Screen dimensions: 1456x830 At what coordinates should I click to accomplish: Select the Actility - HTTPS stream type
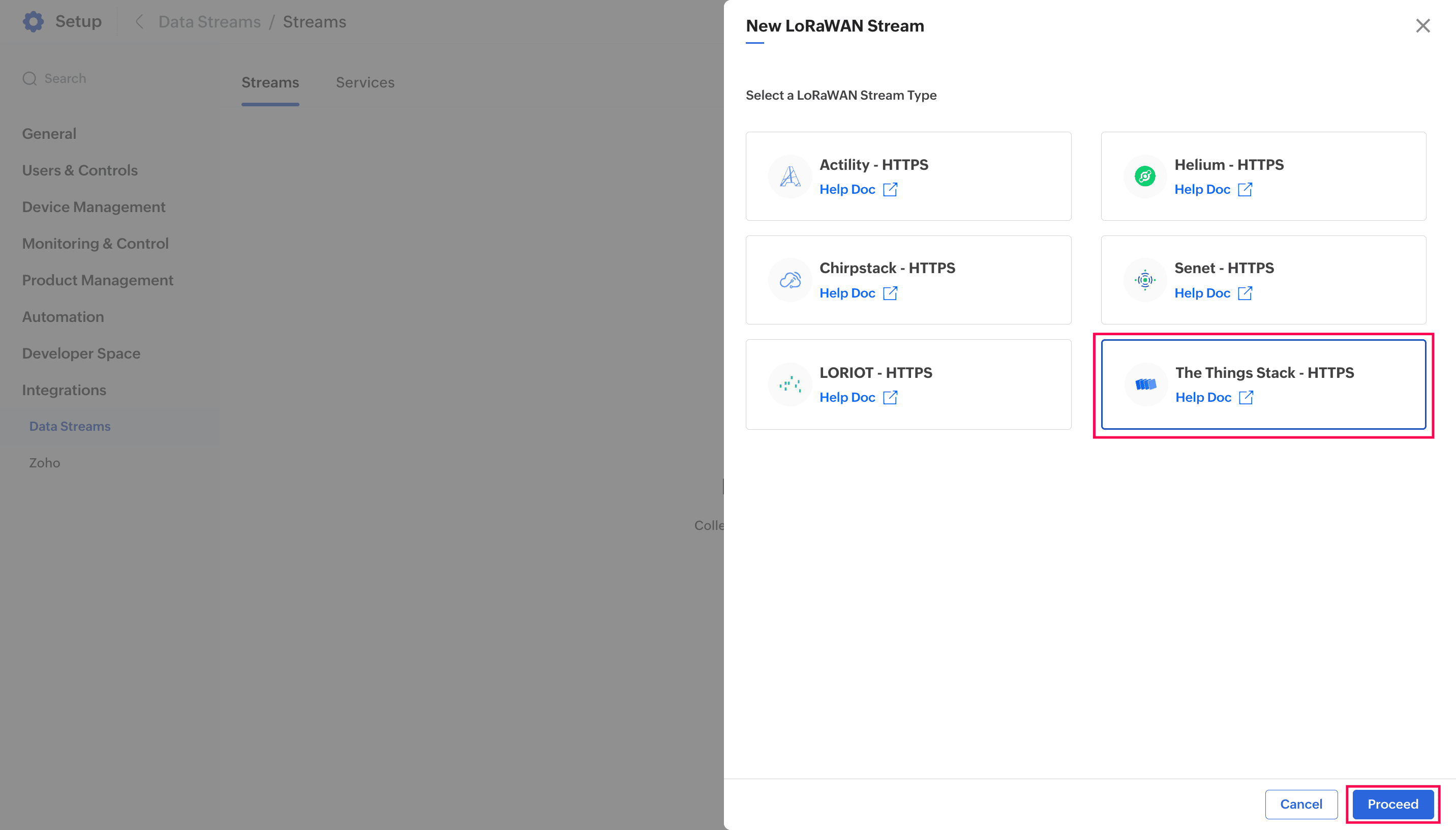[x=908, y=176]
